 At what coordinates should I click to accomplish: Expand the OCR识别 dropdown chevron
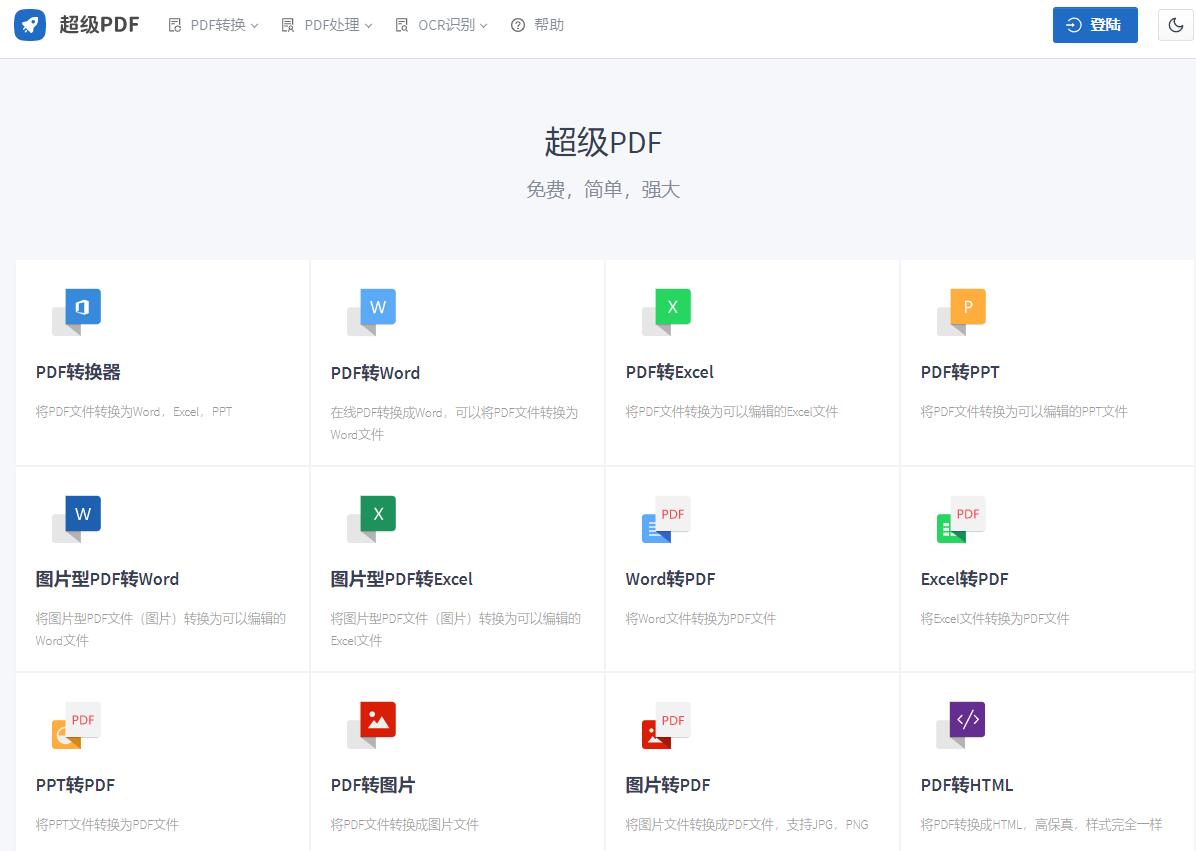click(484, 26)
